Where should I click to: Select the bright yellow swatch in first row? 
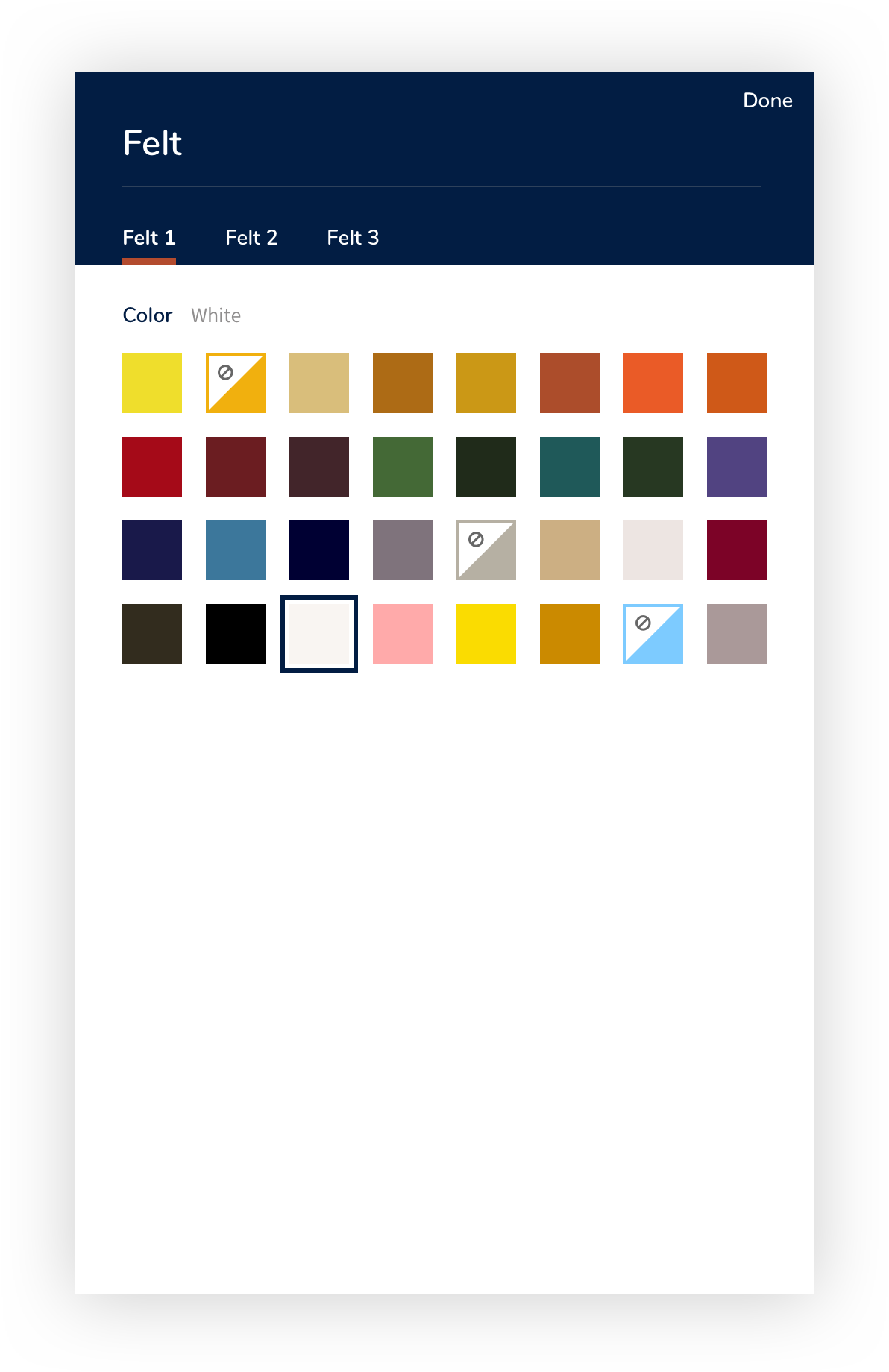click(x=152, y=383)
